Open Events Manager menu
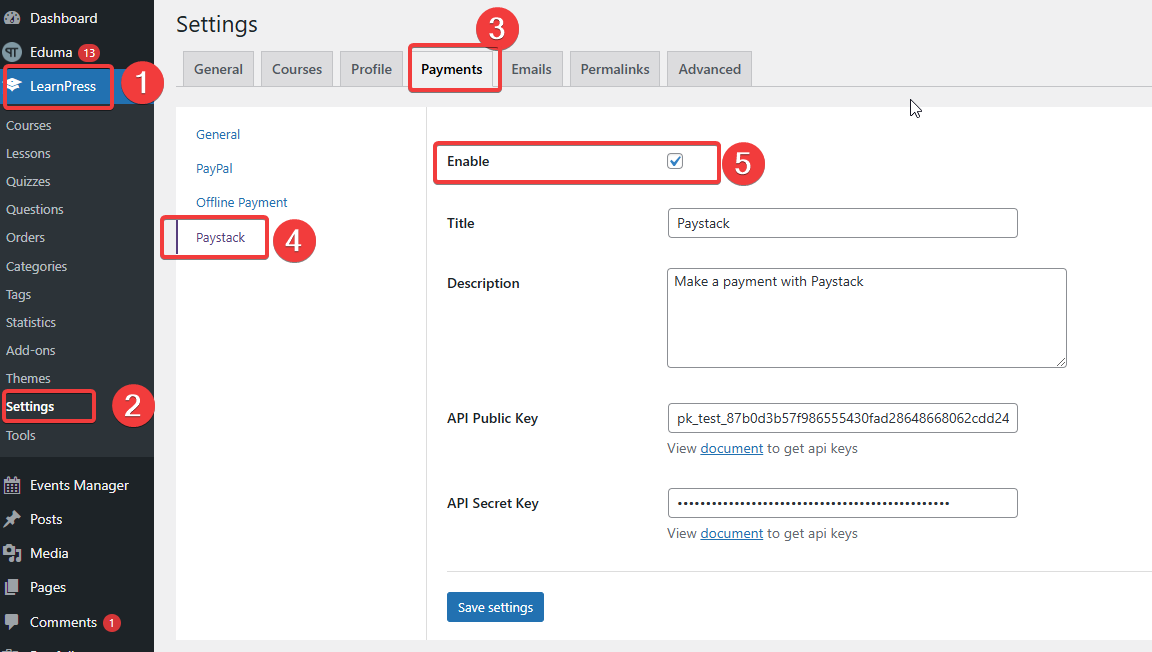The image size is (1152, 652). click(77, 485)
